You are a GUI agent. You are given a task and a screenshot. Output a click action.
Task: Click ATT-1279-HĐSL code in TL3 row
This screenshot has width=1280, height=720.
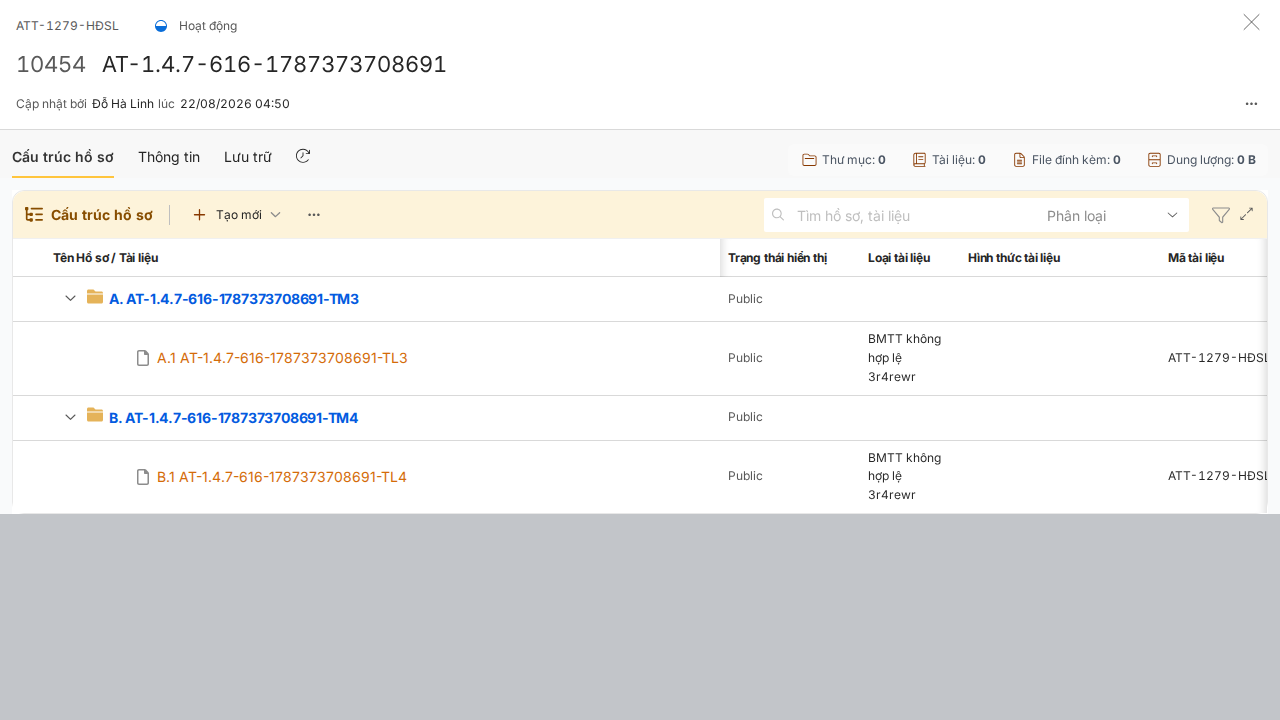click(1217, 358)
